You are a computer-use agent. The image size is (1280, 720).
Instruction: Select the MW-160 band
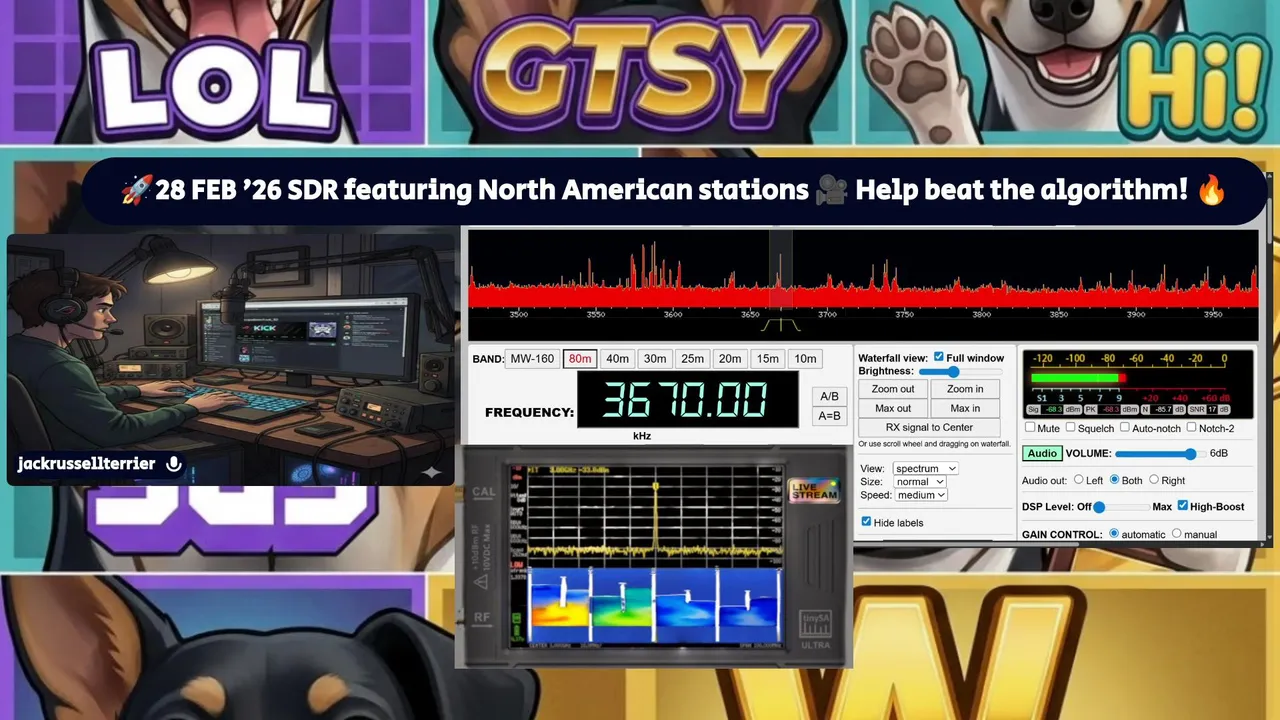532,359
